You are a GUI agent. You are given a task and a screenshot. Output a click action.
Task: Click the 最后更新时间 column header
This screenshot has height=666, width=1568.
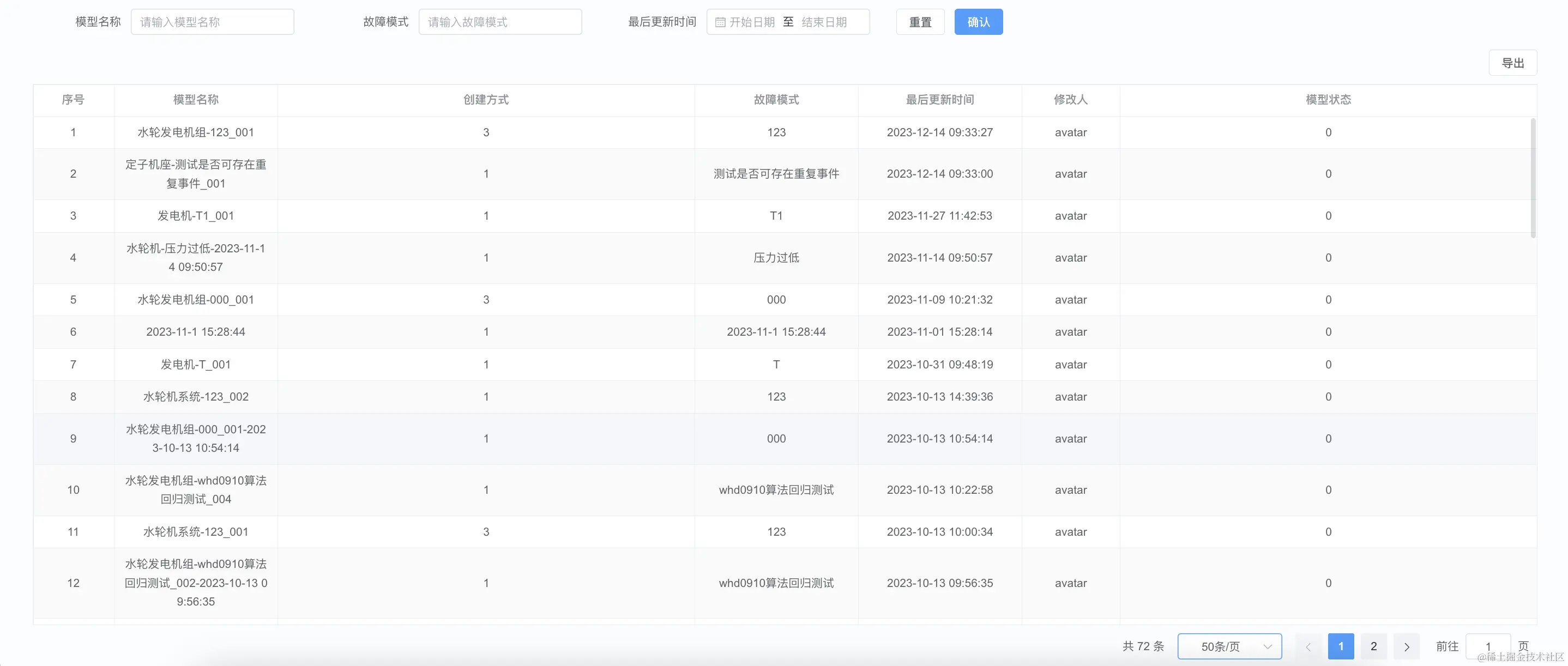pos(939,100)
